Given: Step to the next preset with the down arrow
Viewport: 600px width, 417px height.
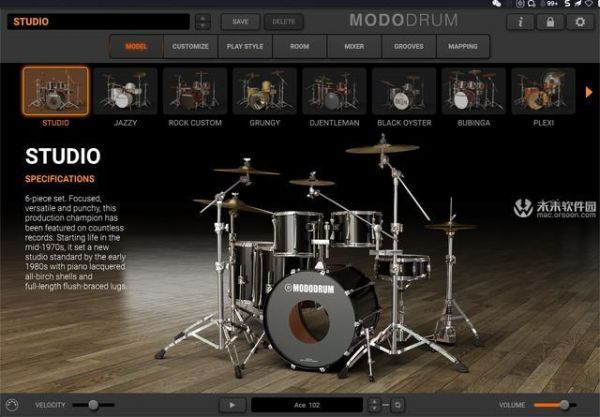Looking at the screenshot, I should click(x=203, y=26).
